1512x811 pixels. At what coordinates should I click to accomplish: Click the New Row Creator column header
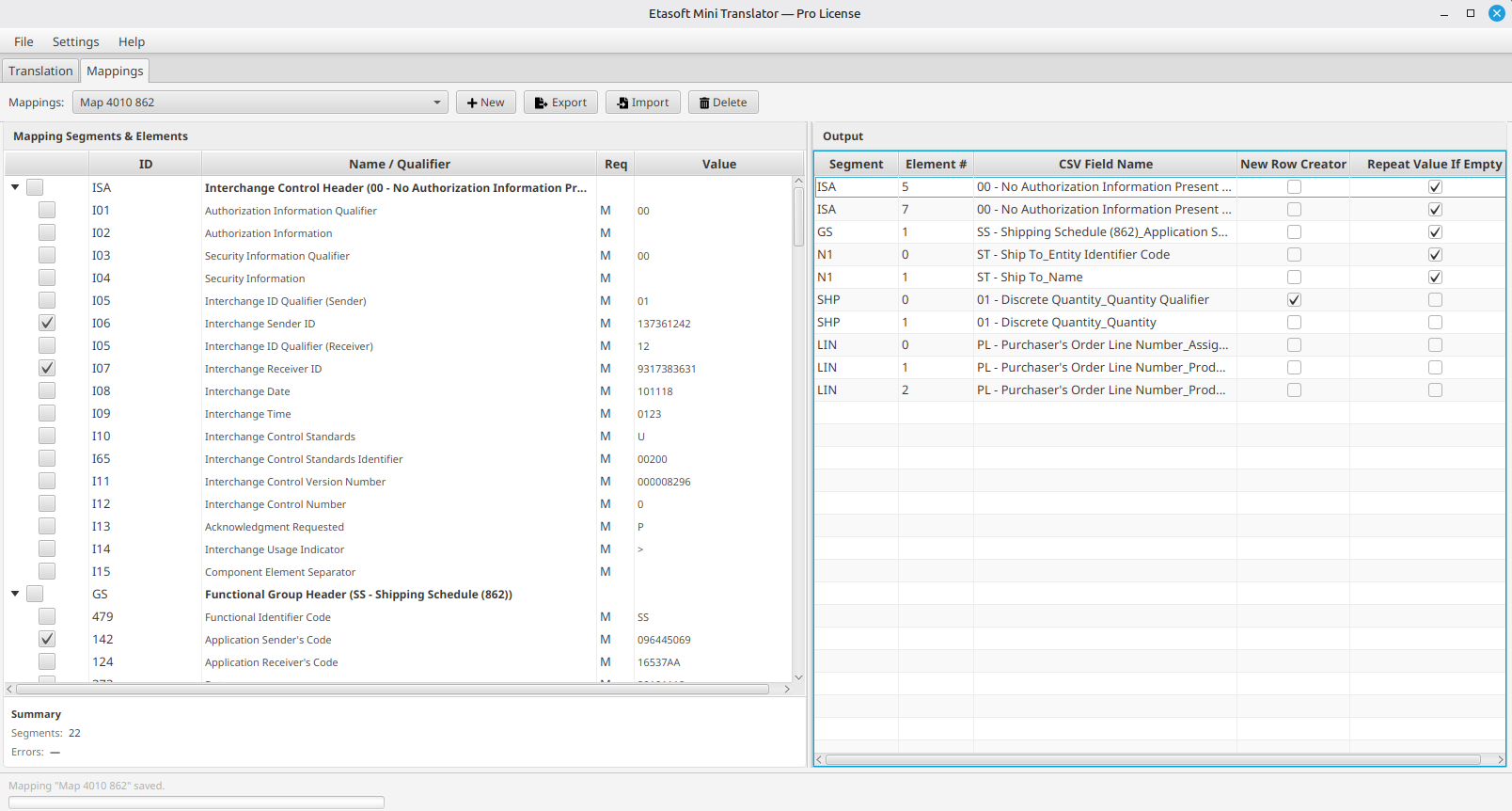(1293, 164)
